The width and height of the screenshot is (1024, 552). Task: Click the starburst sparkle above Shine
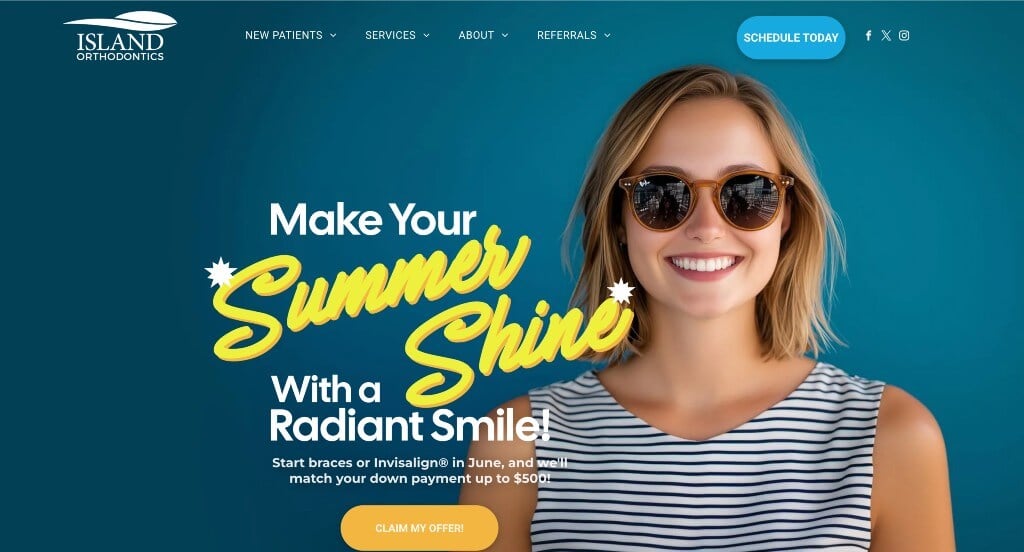click(x=620, y=291)
